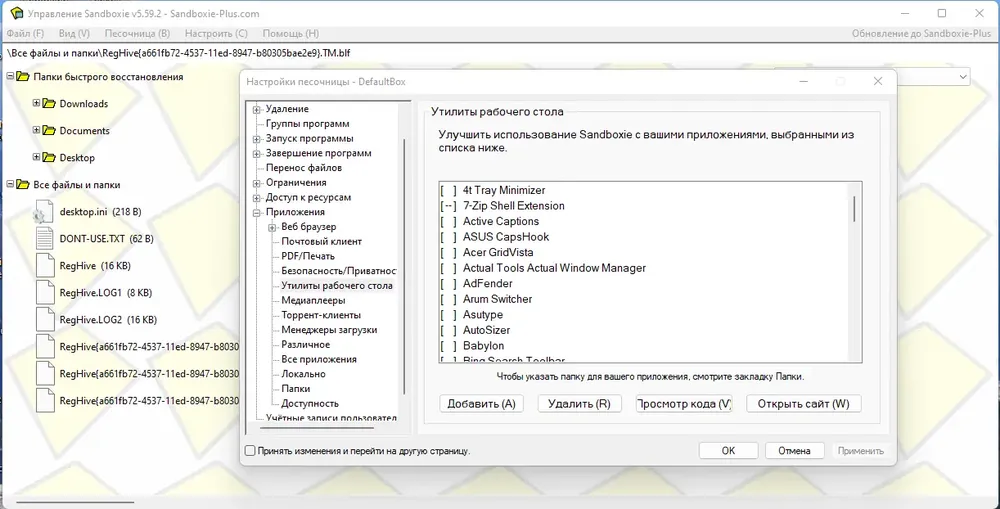Toggle Acer GridVista checkbox

tap(449, 253)
